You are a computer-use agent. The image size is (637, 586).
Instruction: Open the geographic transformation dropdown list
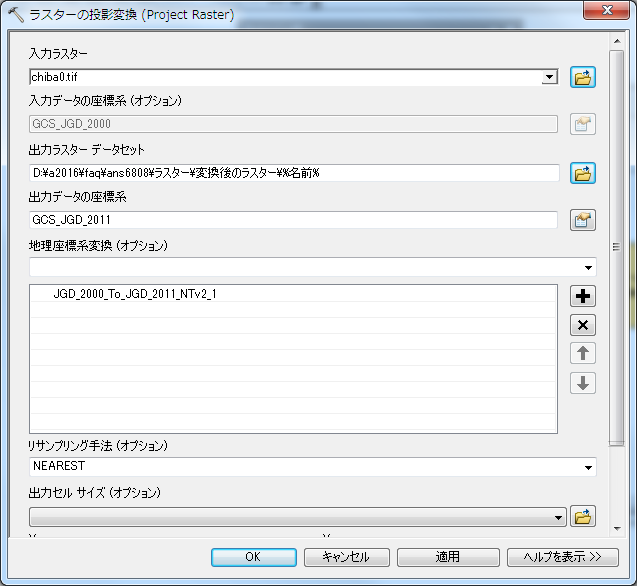click(x=588, y=267)
